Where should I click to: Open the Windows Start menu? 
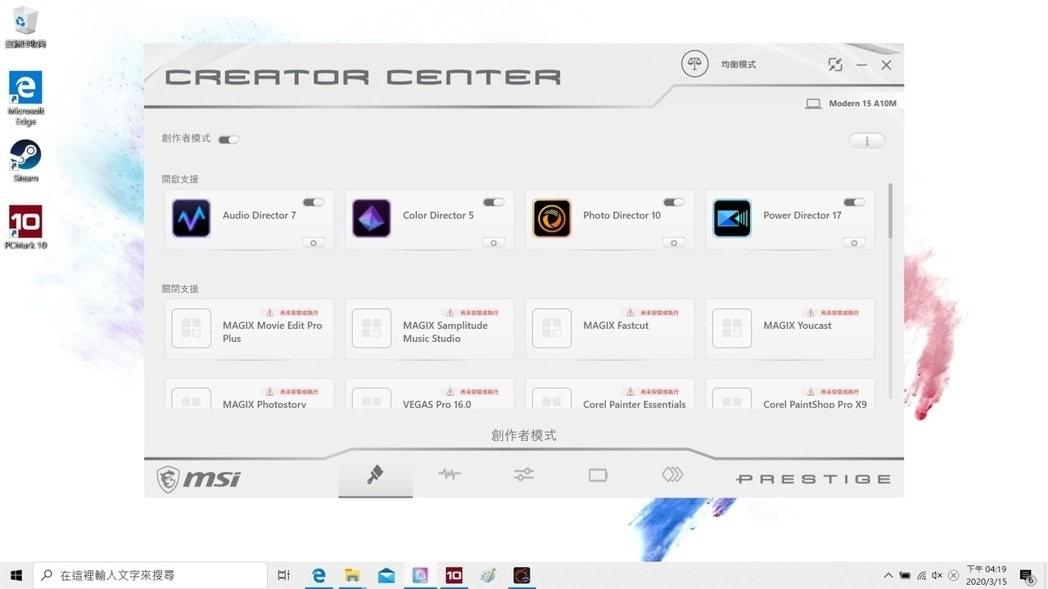16,575
